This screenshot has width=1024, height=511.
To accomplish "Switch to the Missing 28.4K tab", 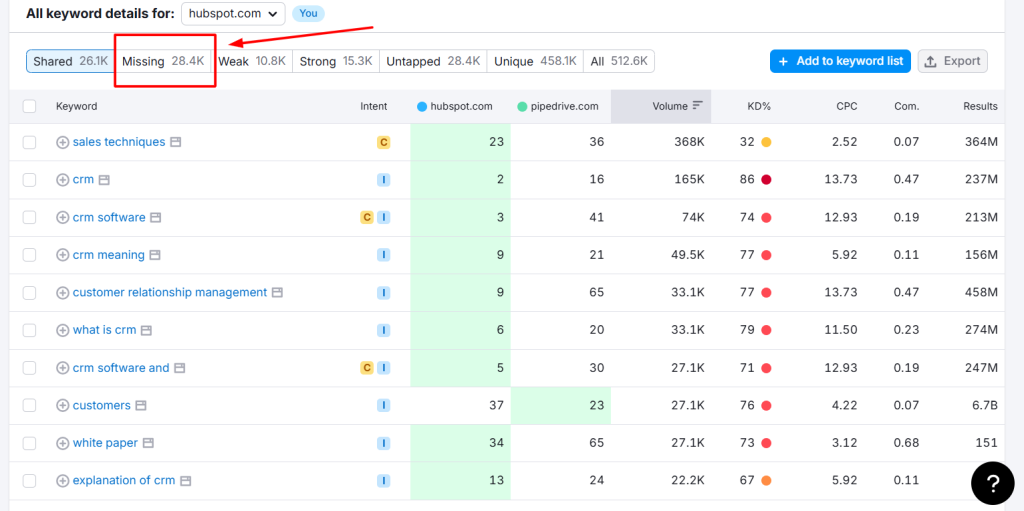I will [163, 61].
